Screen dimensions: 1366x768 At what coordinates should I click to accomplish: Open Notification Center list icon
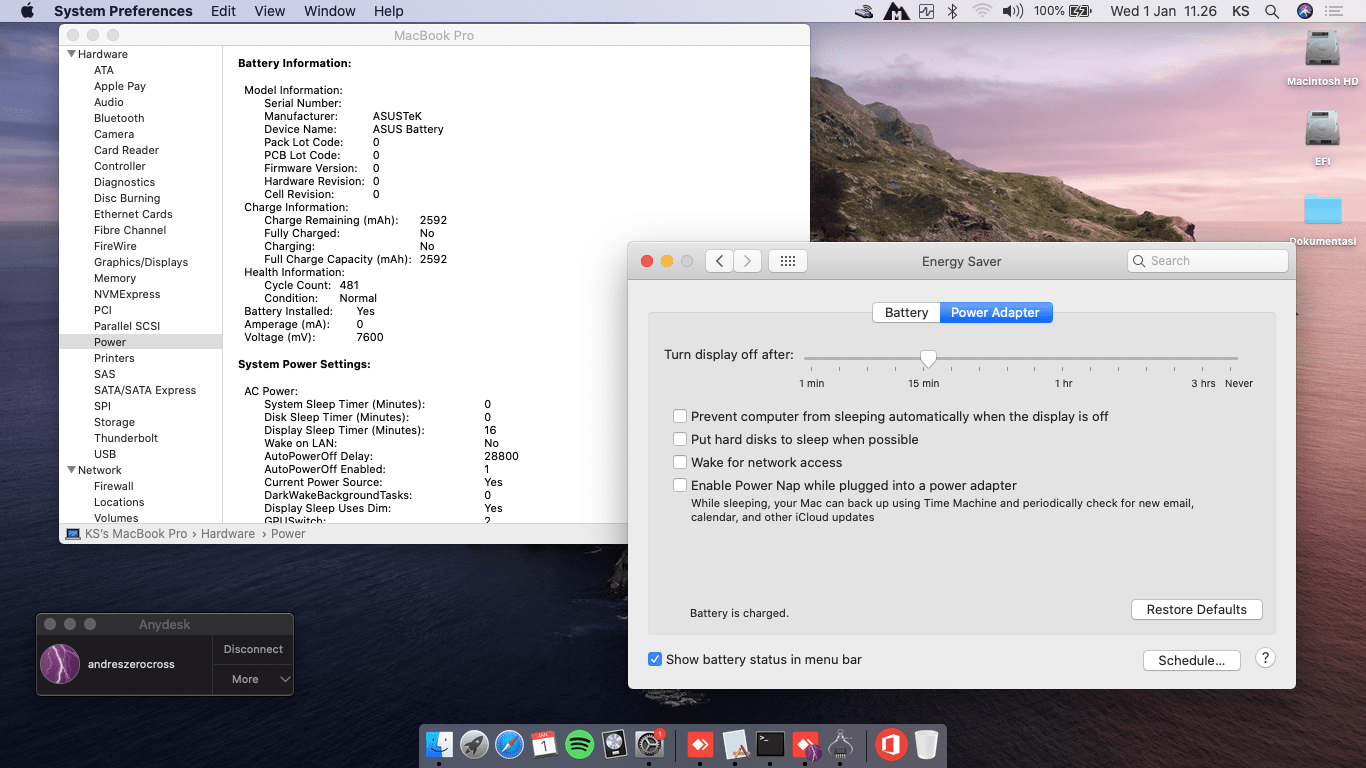point(1333,11)
